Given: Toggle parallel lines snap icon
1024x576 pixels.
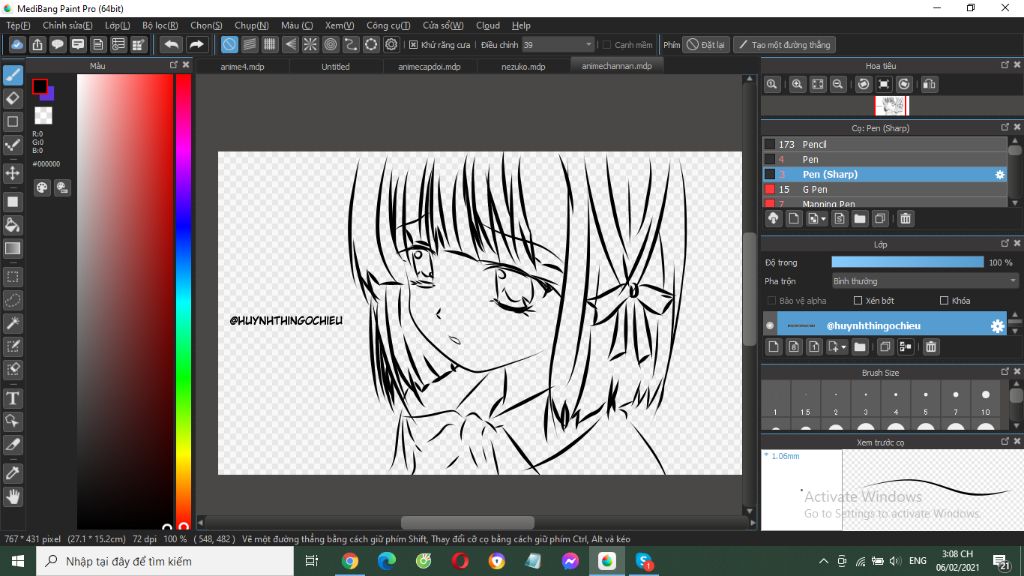Looking at the screenshot, I should click(x=249, y=44).
